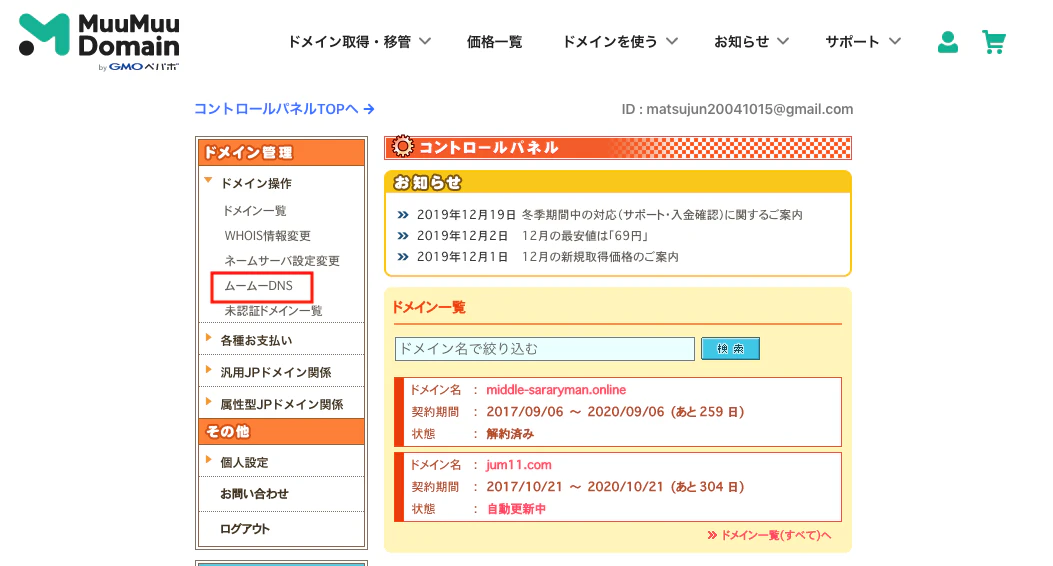Open the shopping cart icon
Viewport: 1053px width, 566px height.
pos(994,42)
